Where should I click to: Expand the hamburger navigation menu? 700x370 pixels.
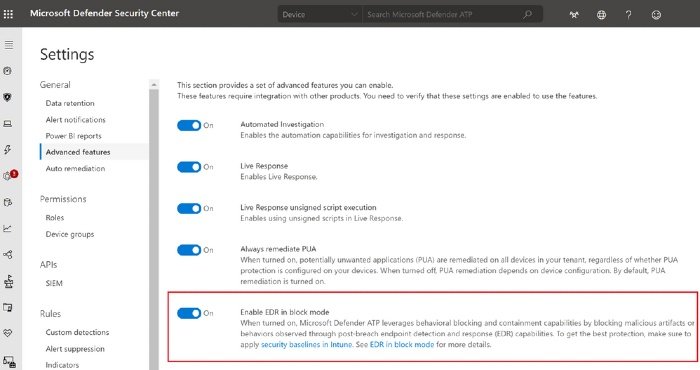(8, 45)
